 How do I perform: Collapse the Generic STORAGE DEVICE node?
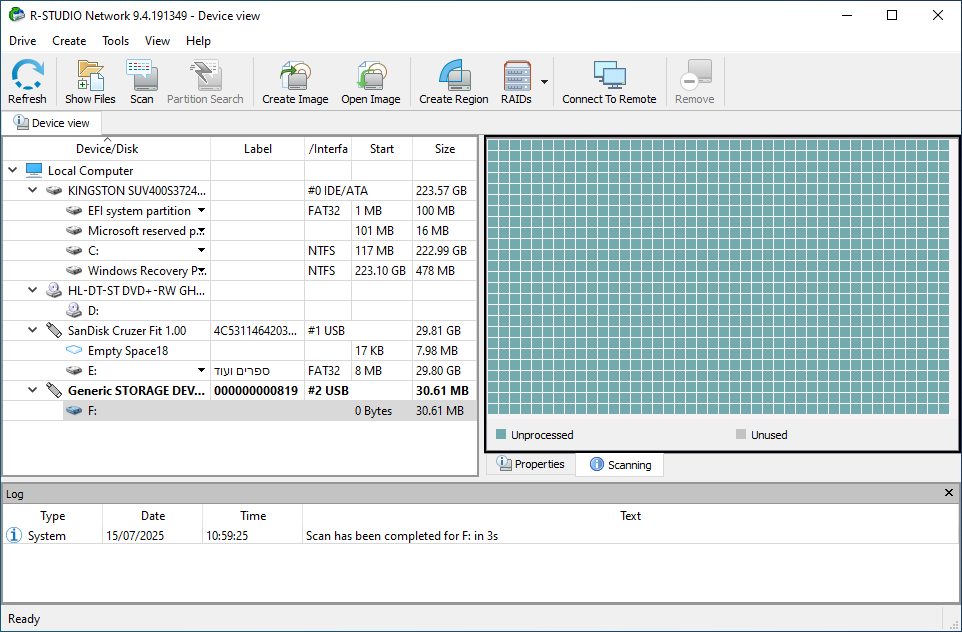[x=33, y=390]
